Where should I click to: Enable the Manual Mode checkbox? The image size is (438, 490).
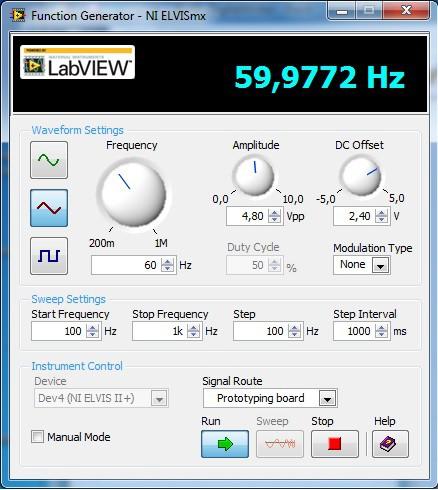(37, 437)
